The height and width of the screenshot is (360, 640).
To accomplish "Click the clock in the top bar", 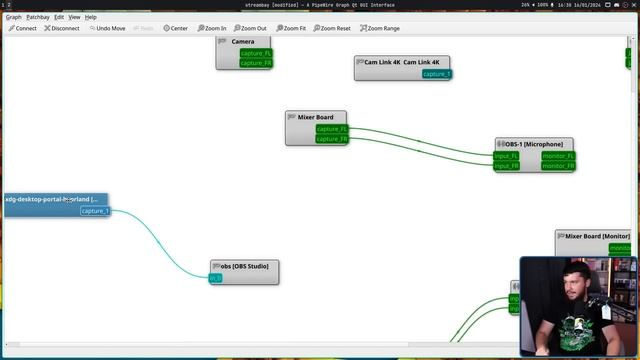I will click(x=579, y=5).
